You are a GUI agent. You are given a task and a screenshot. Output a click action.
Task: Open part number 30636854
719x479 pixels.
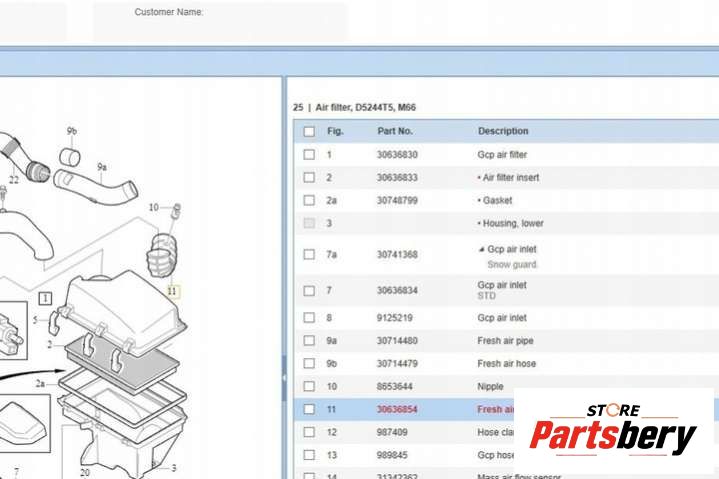coord(397,409)
